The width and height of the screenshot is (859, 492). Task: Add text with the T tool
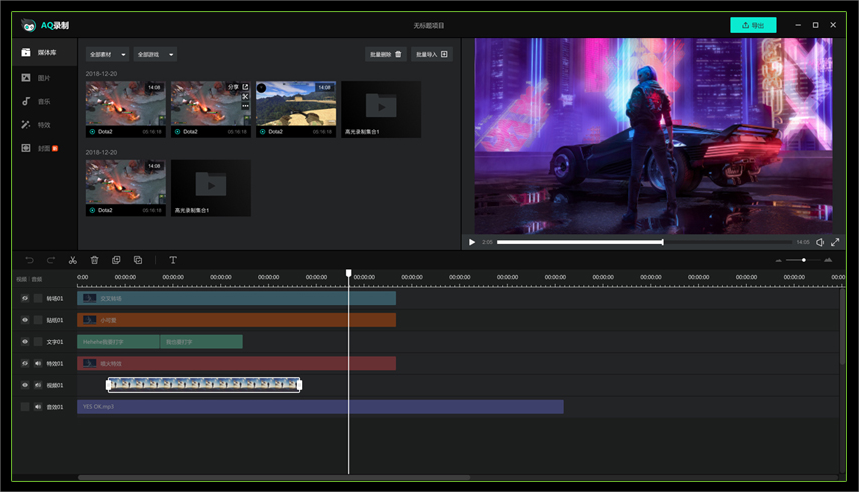click(173, 260)
